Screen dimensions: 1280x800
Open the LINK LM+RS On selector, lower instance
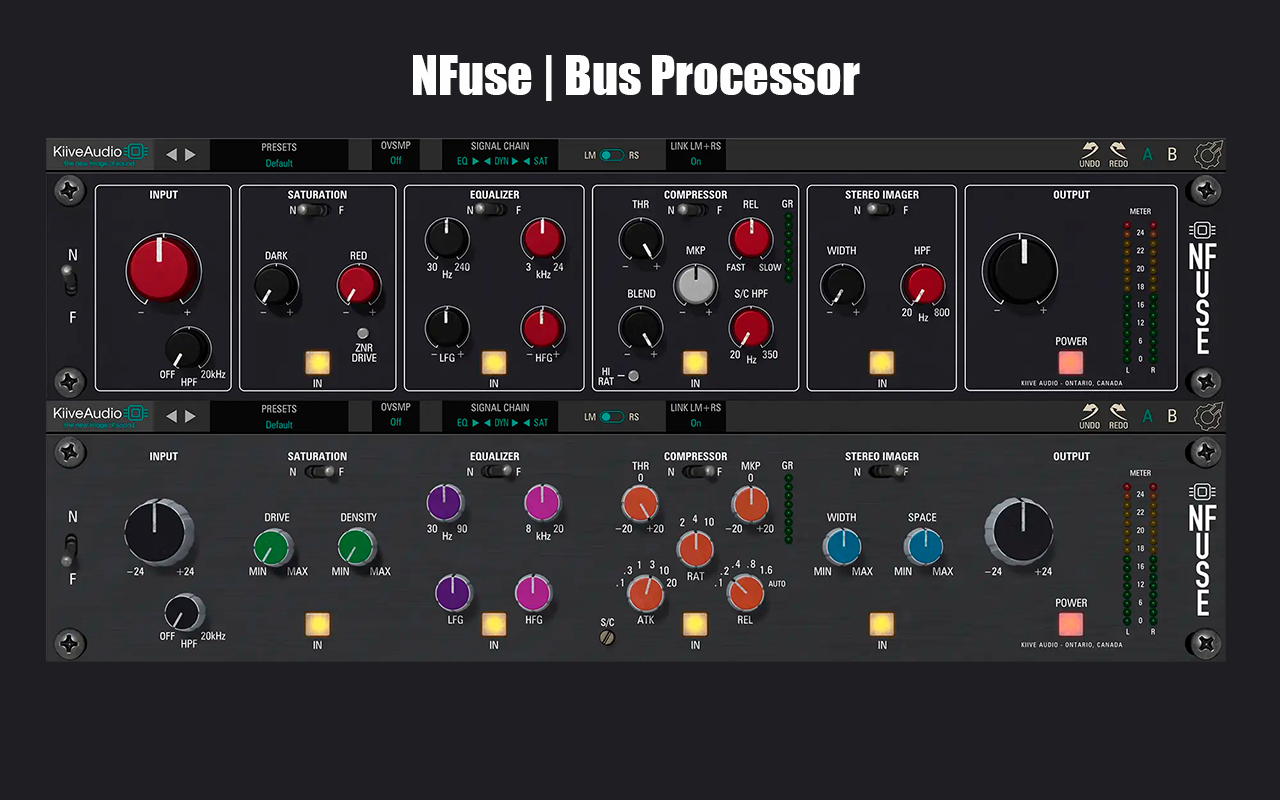(695, 417)
